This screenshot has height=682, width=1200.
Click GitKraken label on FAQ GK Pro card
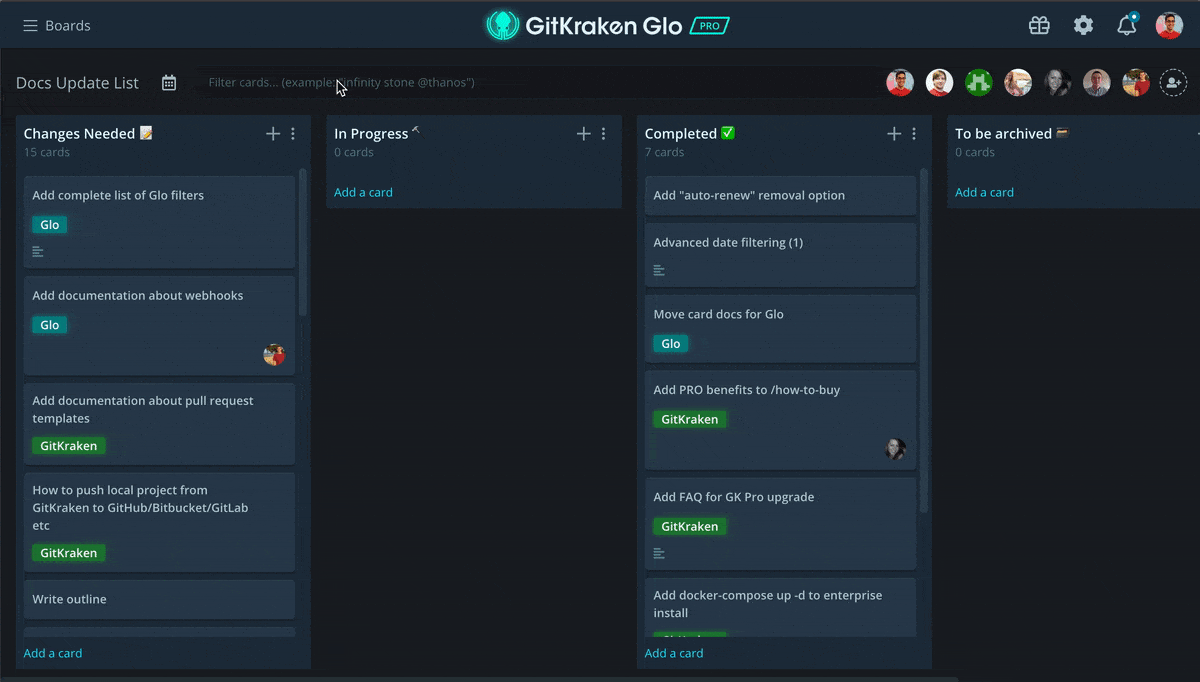pyautogui.click(x=690, y=527)
